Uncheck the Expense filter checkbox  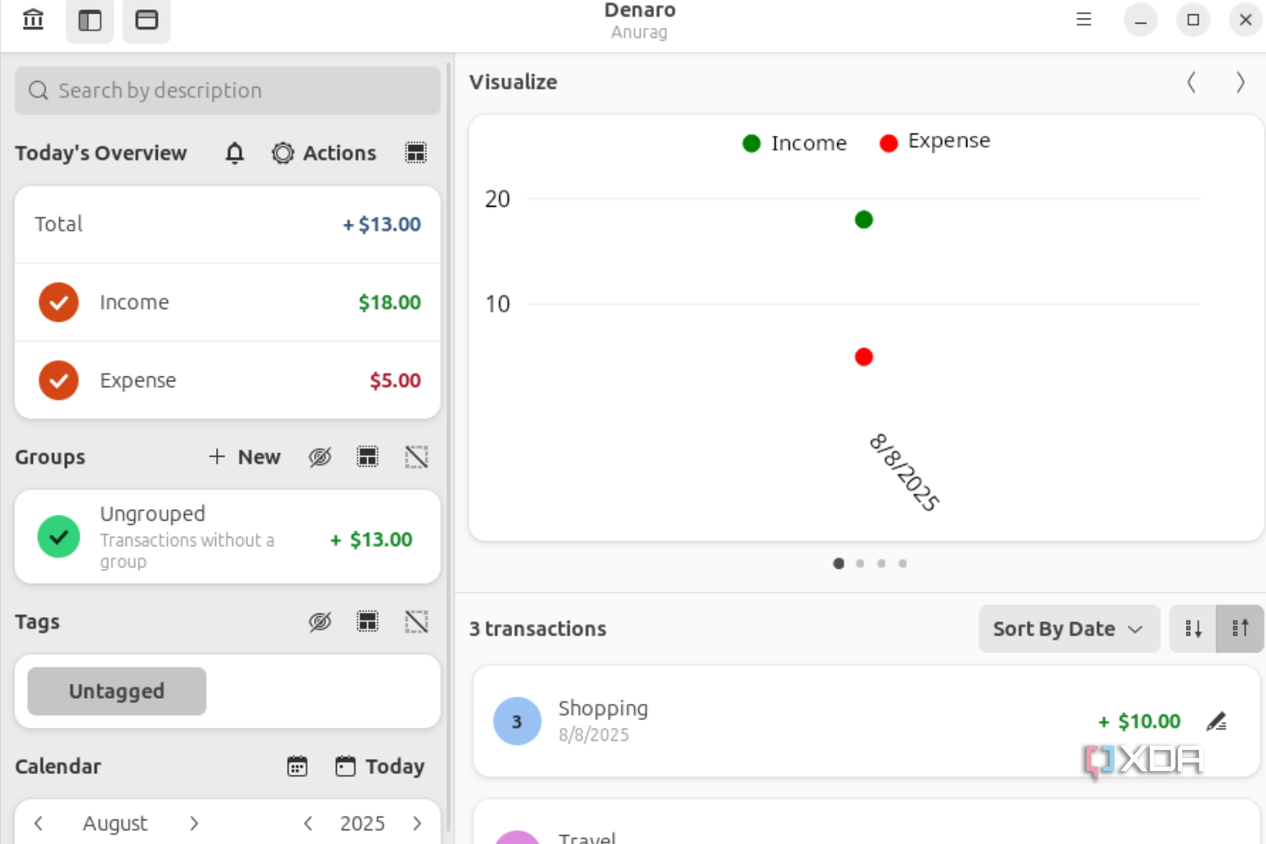[x=59, y=380]
